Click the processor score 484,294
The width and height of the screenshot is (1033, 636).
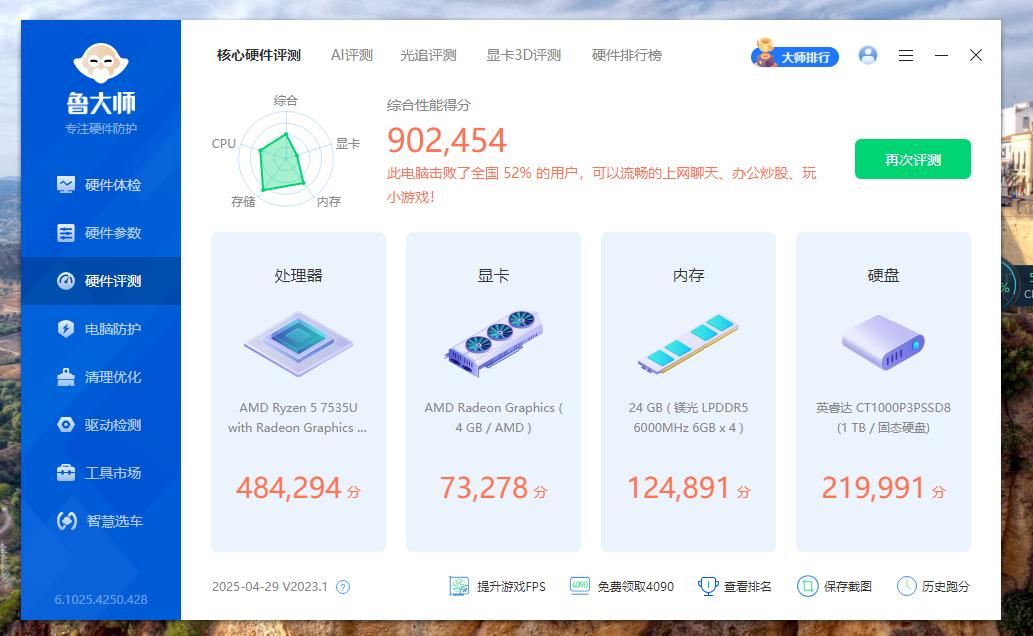tap(289, 488)
